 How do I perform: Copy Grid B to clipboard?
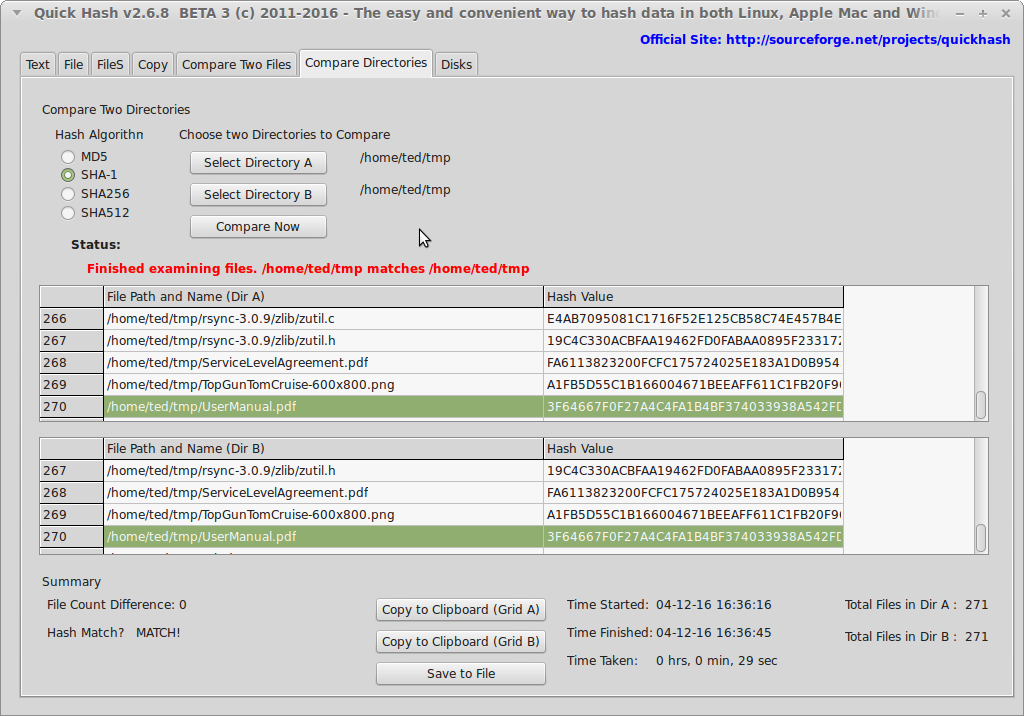pyautogui.click(x=461, y=642)
